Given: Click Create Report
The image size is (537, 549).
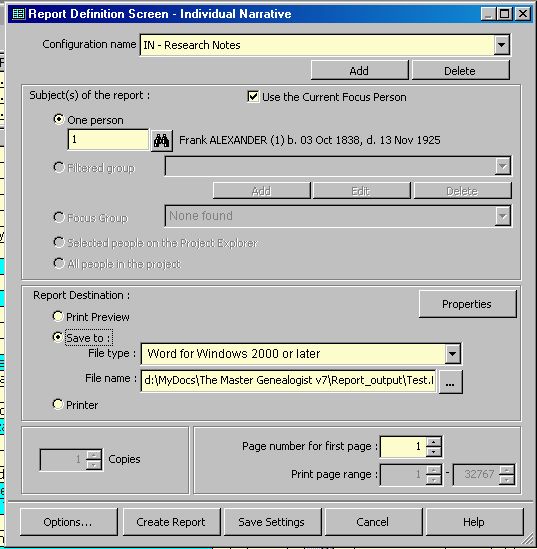Looking at the screenshot, I should point(171,522).
